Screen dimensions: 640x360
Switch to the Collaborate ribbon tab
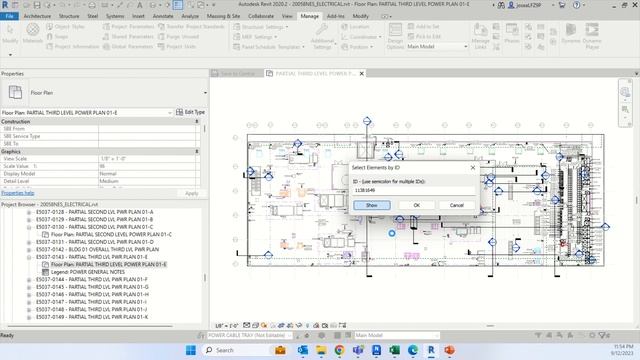pyautogui.click(x=261, y=16)
